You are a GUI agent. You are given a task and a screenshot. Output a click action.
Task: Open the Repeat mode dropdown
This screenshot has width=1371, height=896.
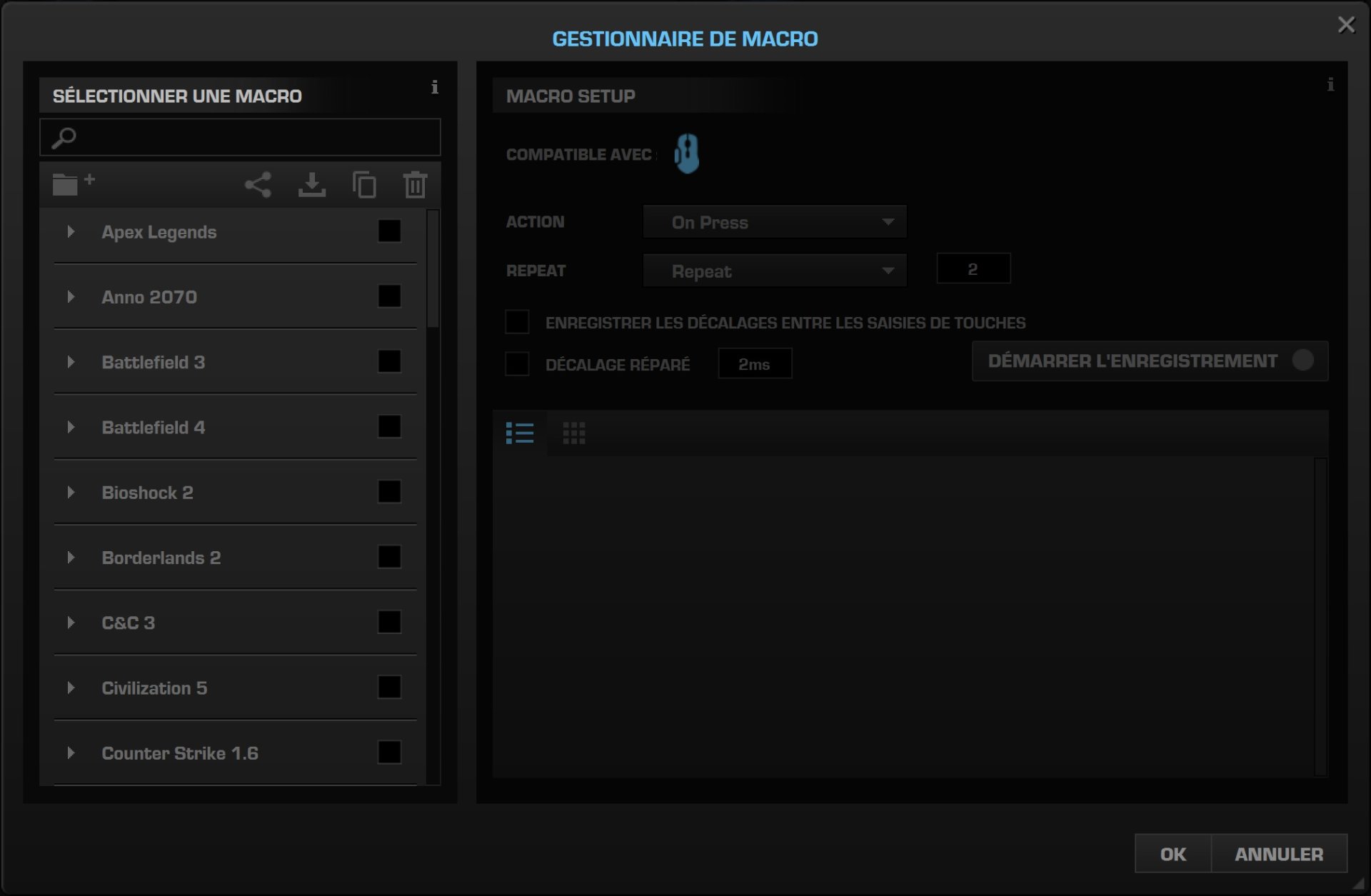(x=775, y=271)
